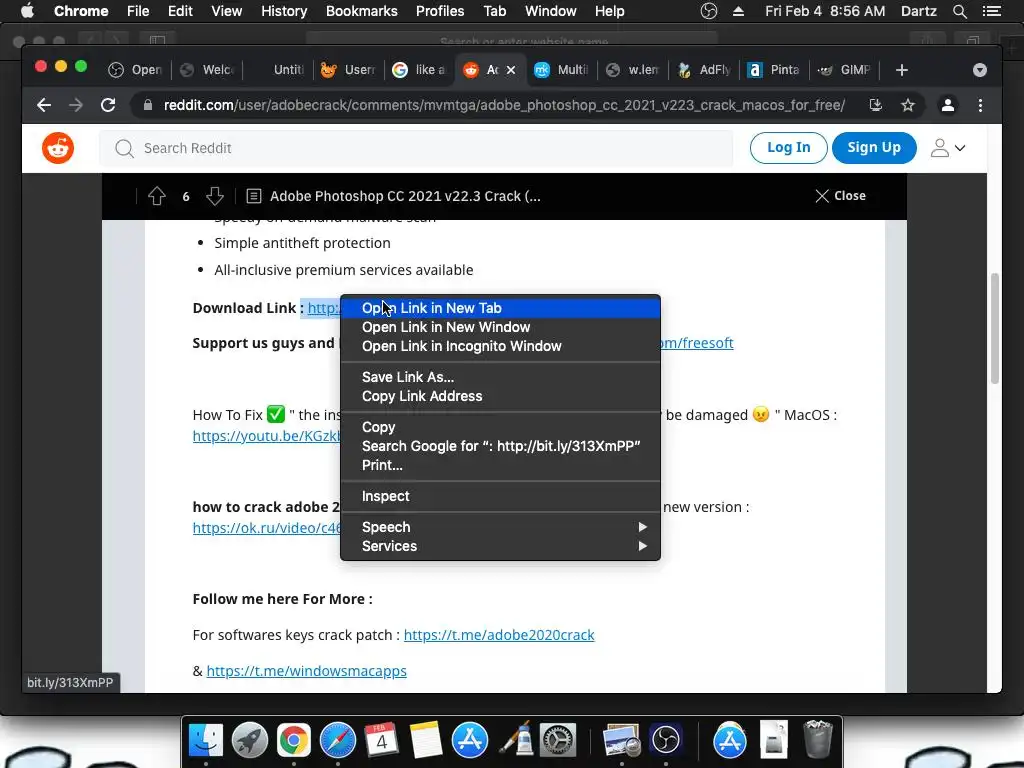Open the Chrome profile avatar icon
1024x768 pixels.
[948, 105]
